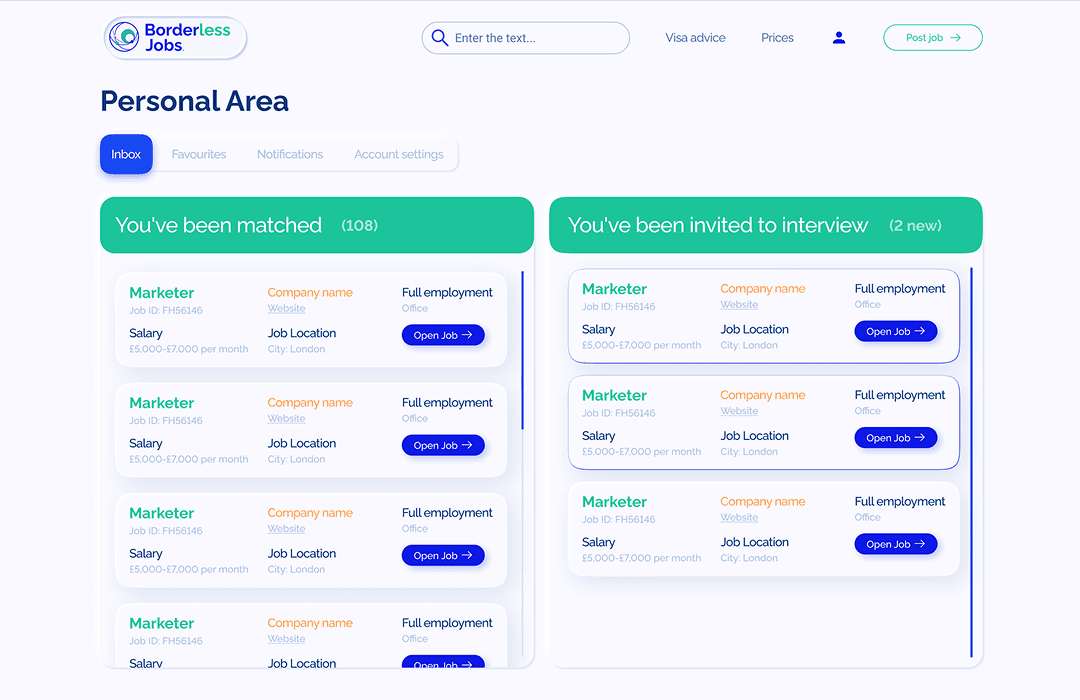Go to the Prices page
1080x700 pixels.
coord(777,38)
